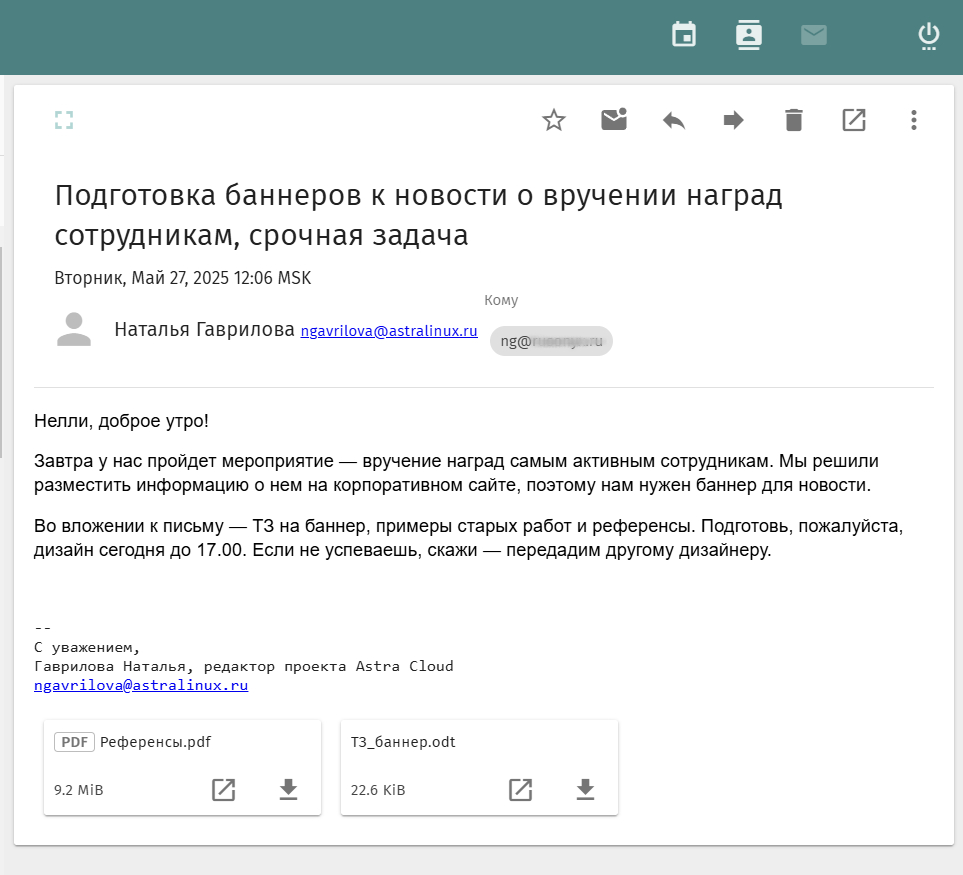Click the recipient chip ng@
963x875 pixels.
[551, 341]
